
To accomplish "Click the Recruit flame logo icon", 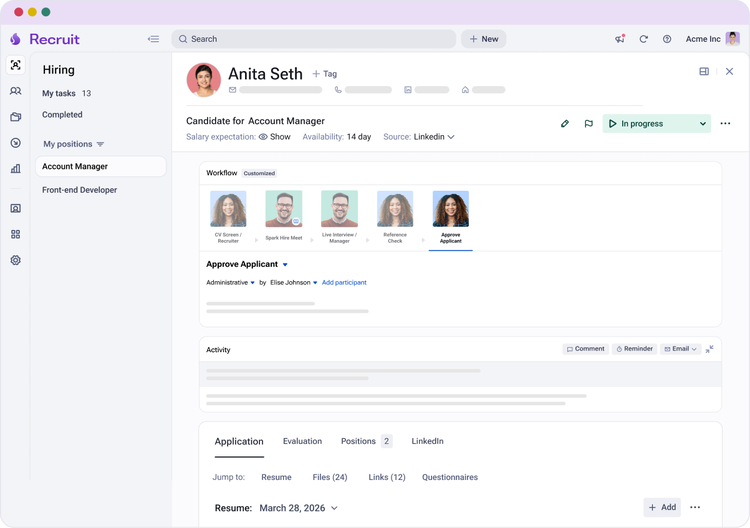I will click(15, 39).
